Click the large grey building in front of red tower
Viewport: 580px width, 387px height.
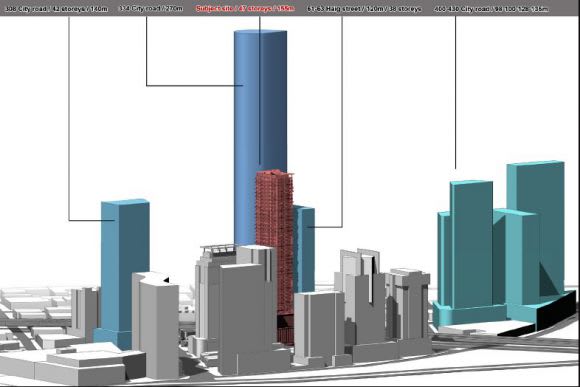click(x=246, y=318)
